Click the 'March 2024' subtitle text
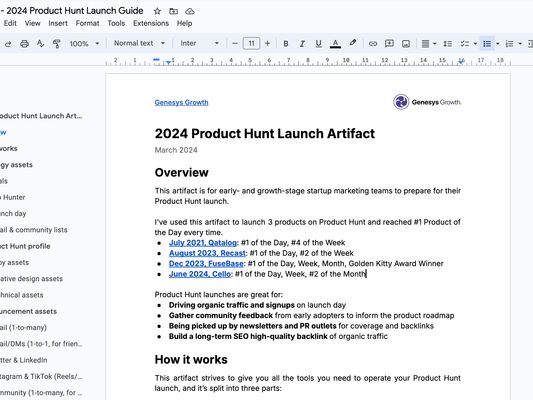 click(x=176, y=150)
